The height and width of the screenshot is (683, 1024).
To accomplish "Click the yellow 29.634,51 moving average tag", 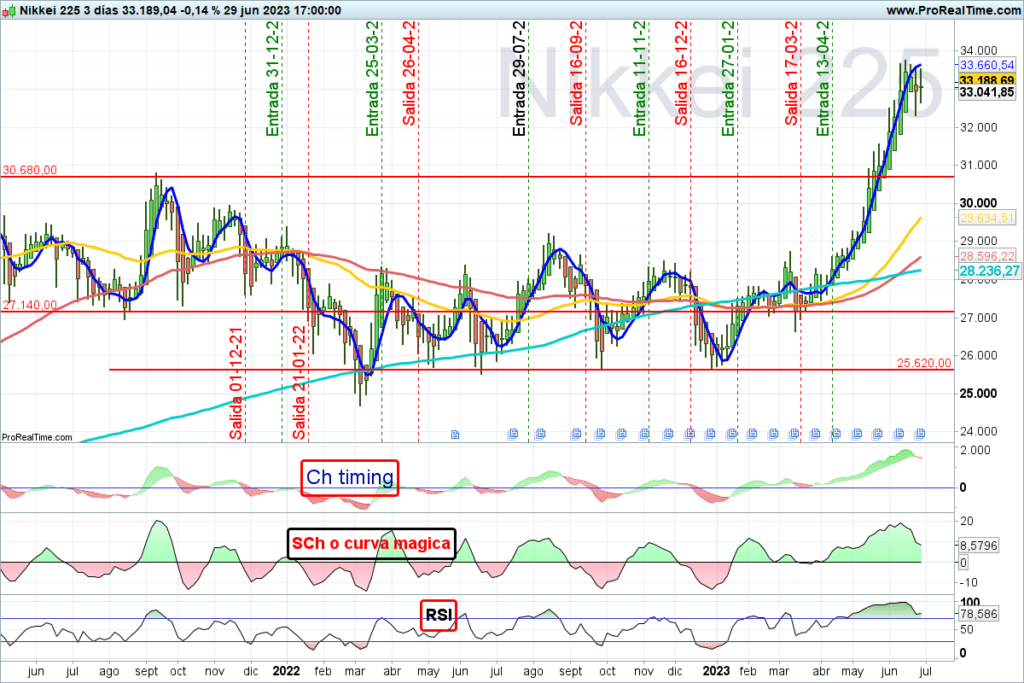I will tap(987, 218).
